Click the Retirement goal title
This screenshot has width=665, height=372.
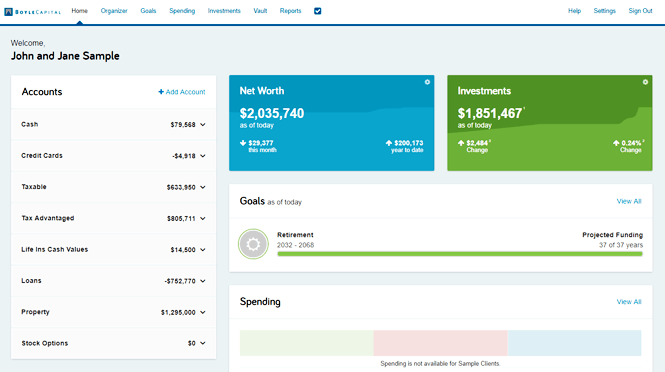pos(295,235)
